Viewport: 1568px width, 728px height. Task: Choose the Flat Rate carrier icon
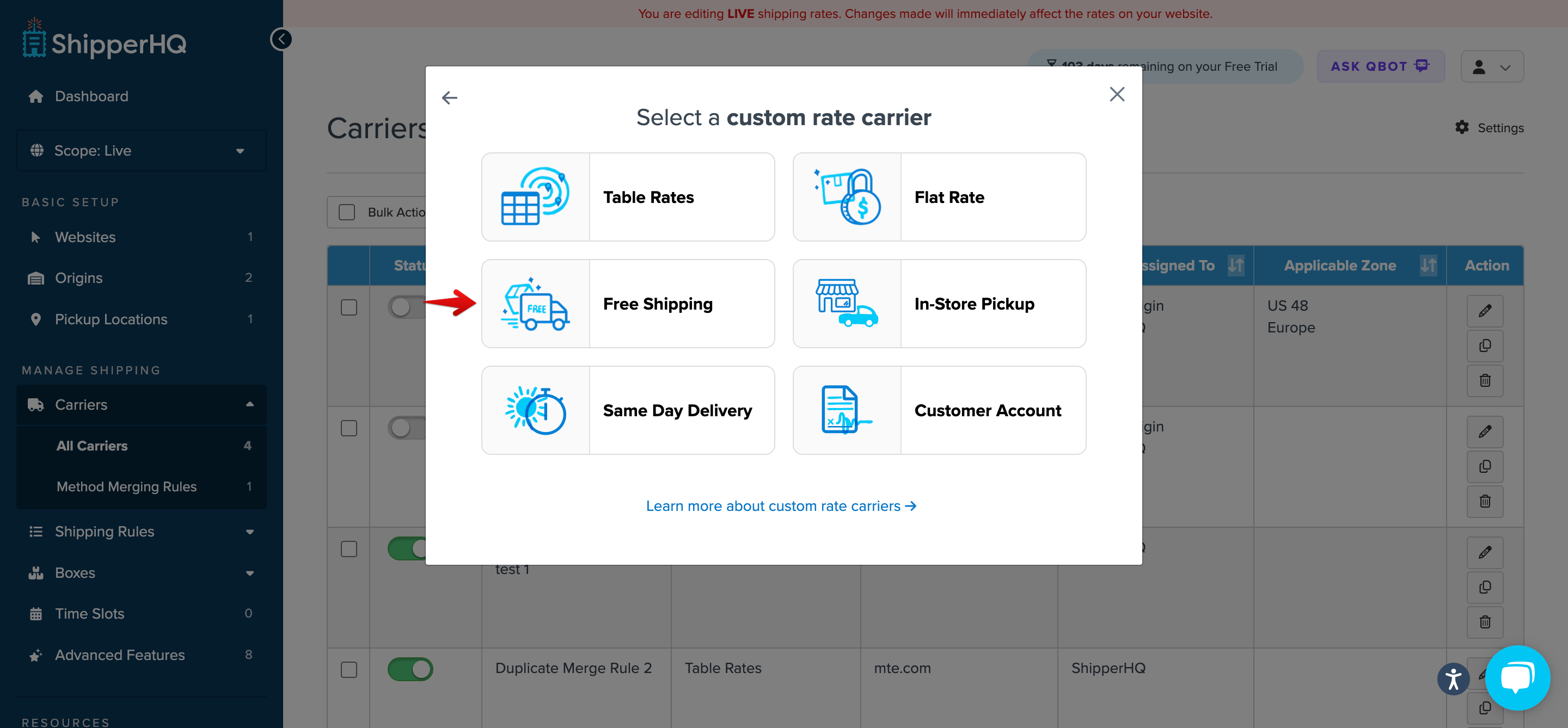(847, 197)
